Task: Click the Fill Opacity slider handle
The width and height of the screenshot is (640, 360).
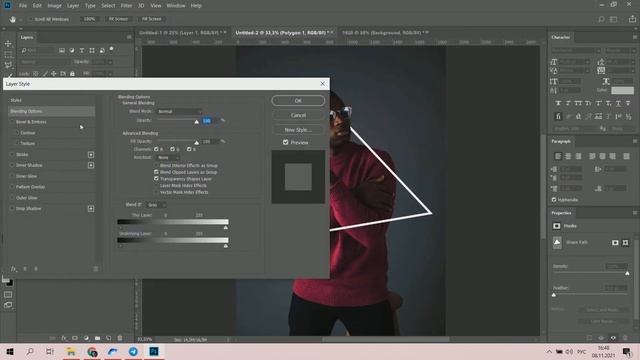Action: point(196,142)
